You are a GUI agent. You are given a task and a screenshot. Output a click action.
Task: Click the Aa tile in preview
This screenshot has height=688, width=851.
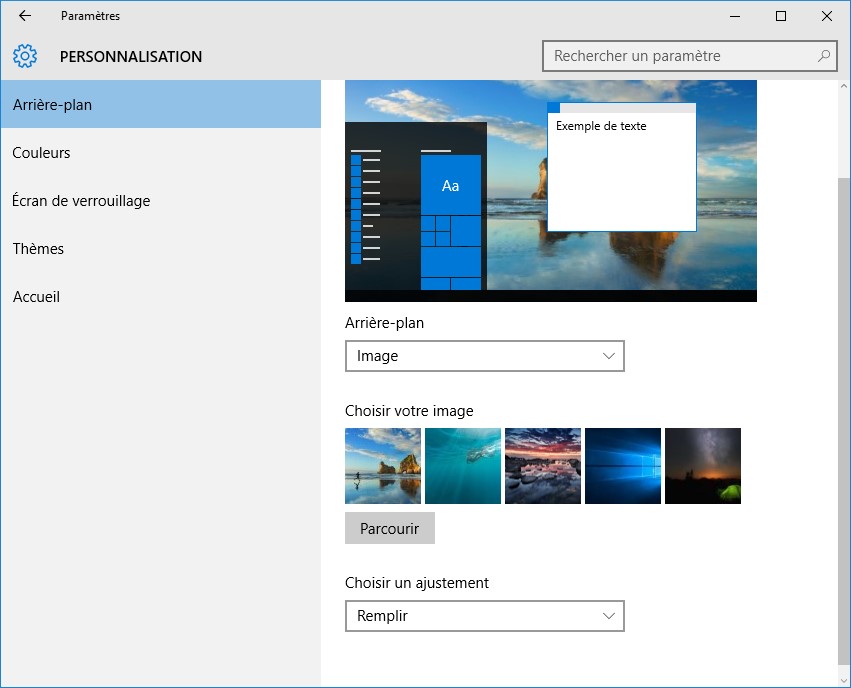(450, 186)
